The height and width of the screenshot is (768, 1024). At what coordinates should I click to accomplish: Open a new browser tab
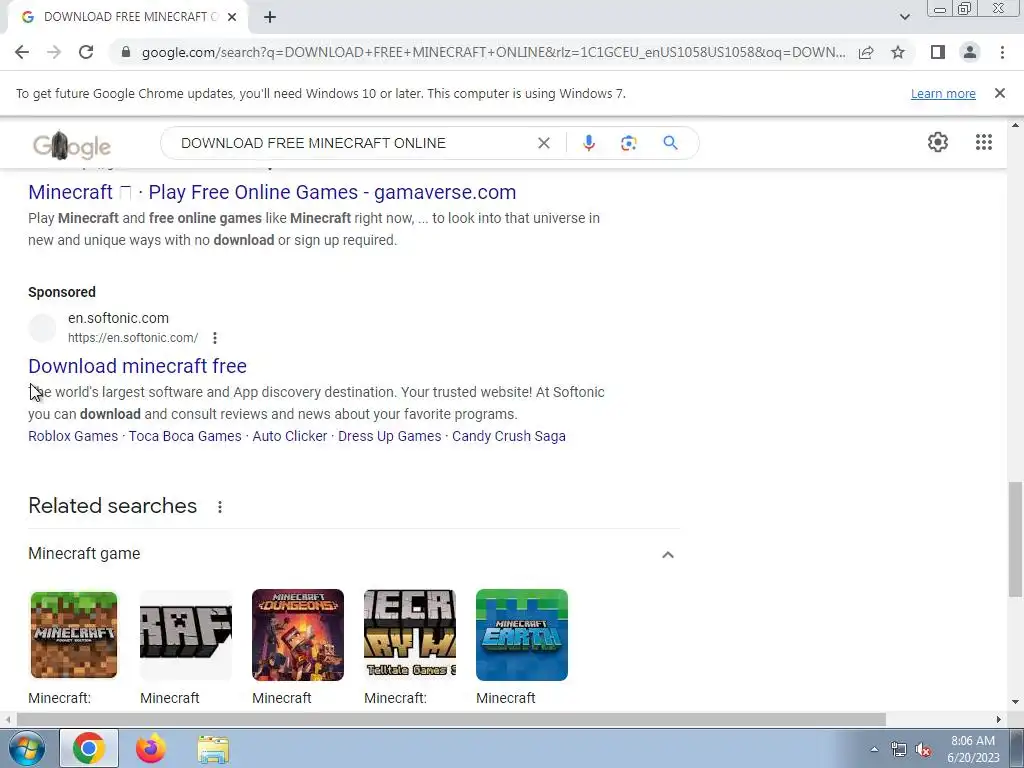270,17
